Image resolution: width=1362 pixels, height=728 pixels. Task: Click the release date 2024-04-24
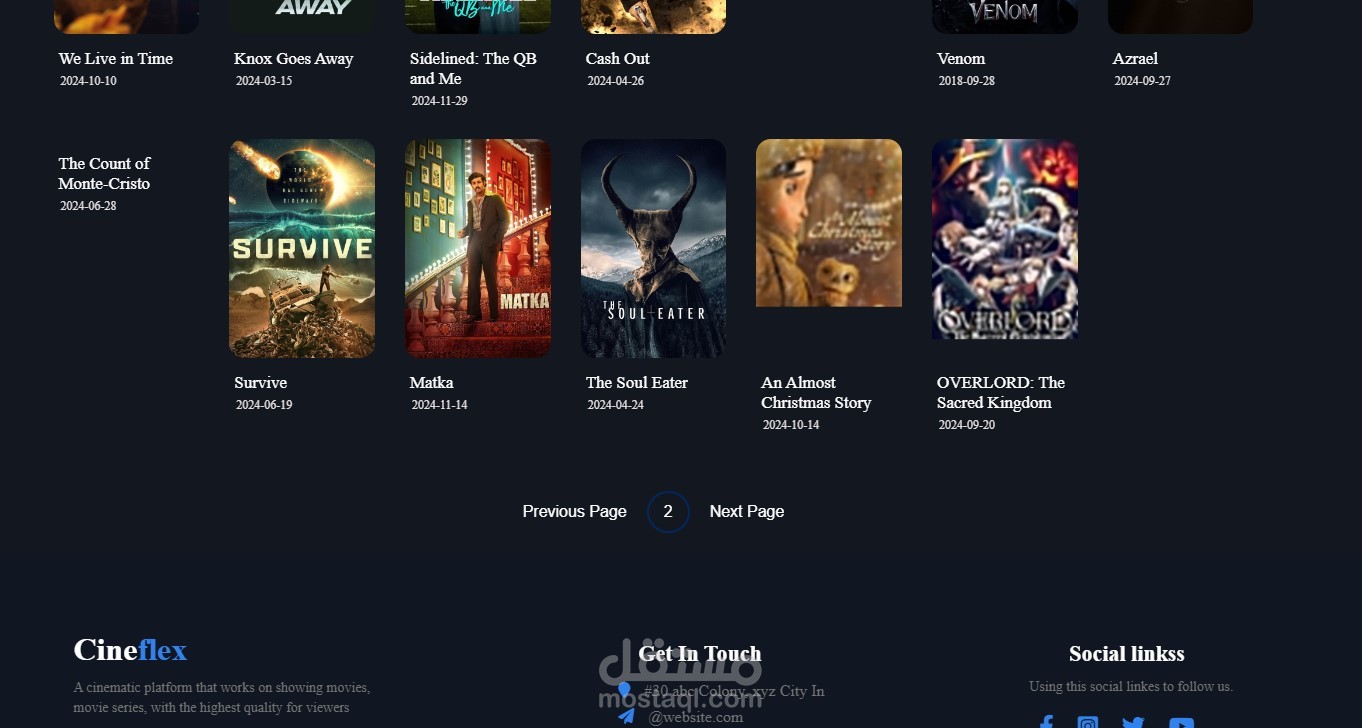coord(616,405)
